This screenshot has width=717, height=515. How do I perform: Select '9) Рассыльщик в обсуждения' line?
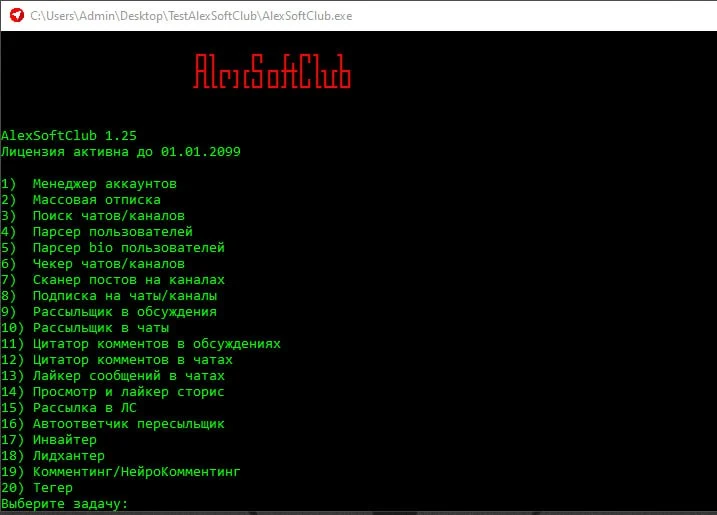pyautogui.click(x=109, y=312)
